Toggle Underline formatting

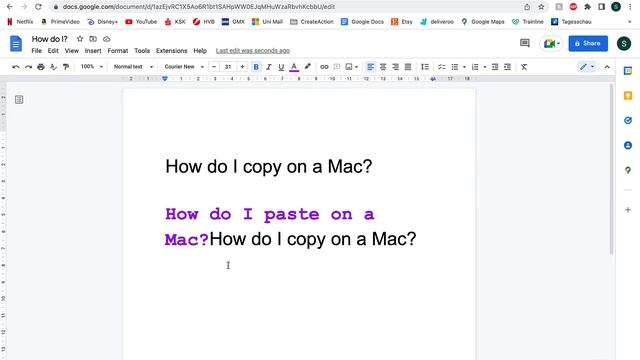click(x=281, y=67)
